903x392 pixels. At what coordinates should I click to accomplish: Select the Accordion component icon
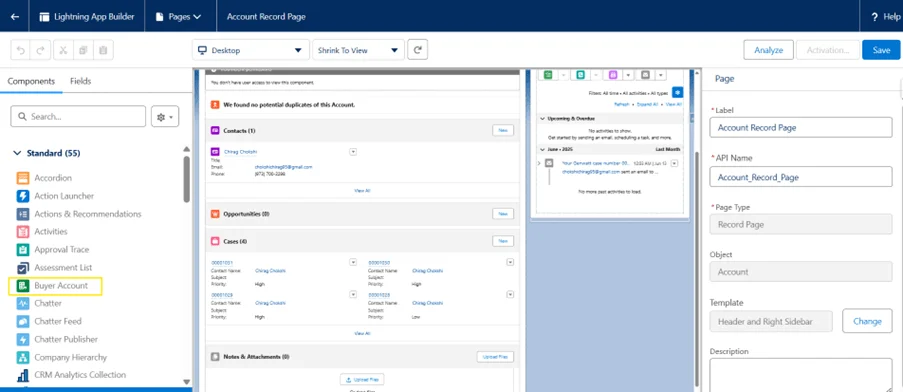coord(23,178)
